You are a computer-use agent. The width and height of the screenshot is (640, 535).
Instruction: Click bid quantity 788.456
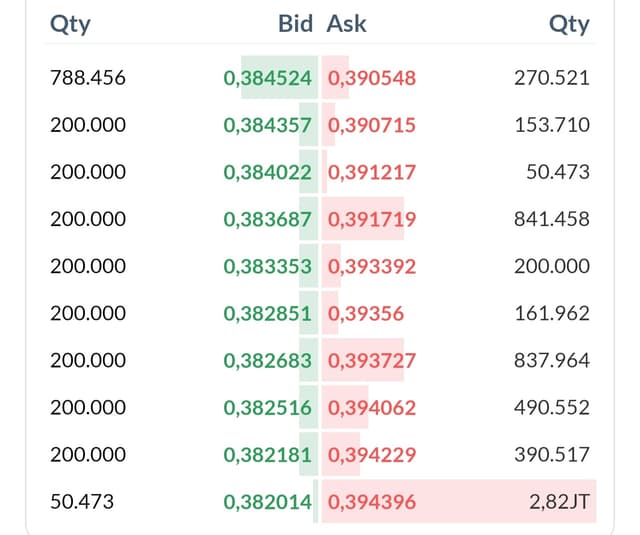[88, 78]
